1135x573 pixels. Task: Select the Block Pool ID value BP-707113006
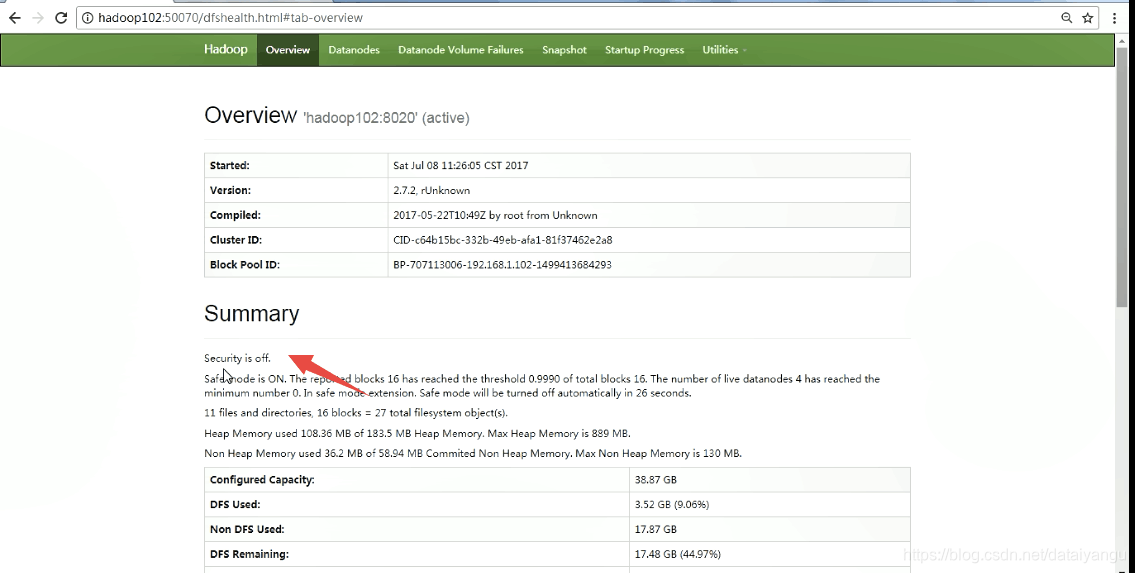click(x=502, y=265)
